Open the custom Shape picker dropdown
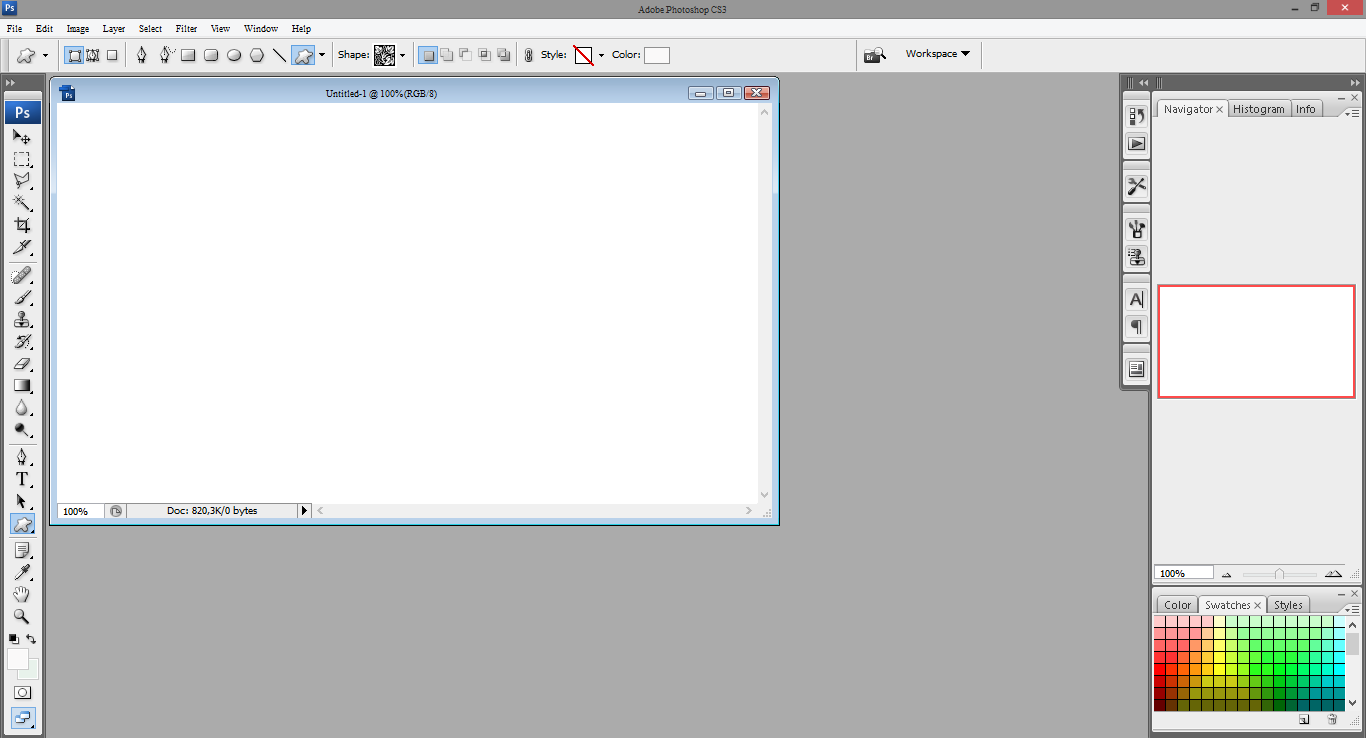 pos(403,55)
